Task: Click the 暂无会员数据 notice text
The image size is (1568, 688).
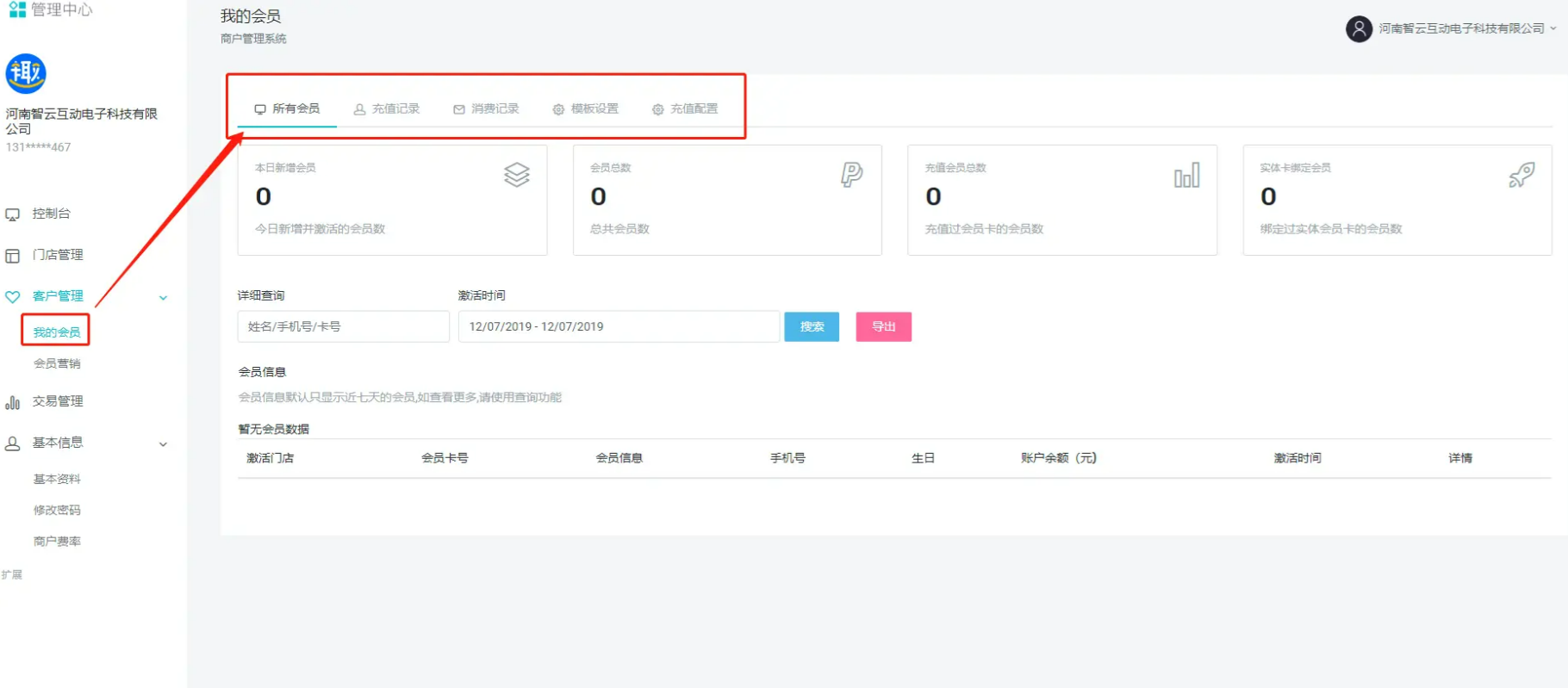Action: pos(274,429)
